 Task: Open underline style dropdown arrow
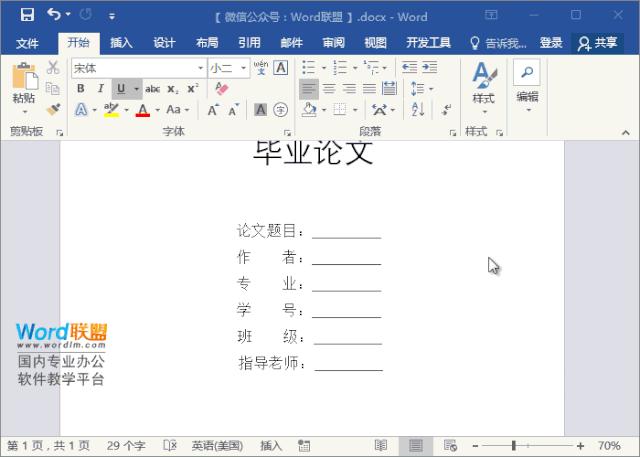point(136,89)
